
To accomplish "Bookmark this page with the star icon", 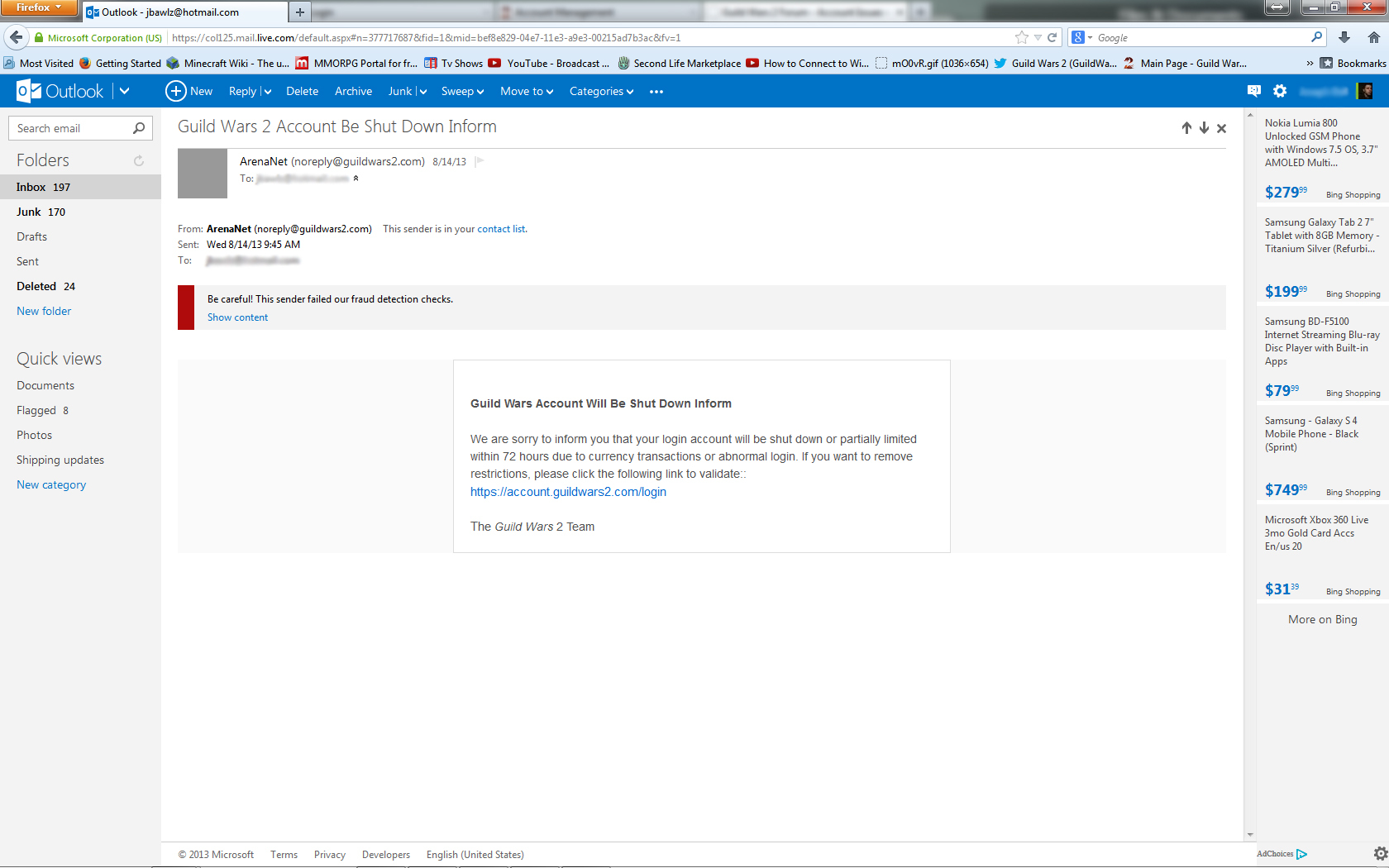I will [x=1022, y=37].
